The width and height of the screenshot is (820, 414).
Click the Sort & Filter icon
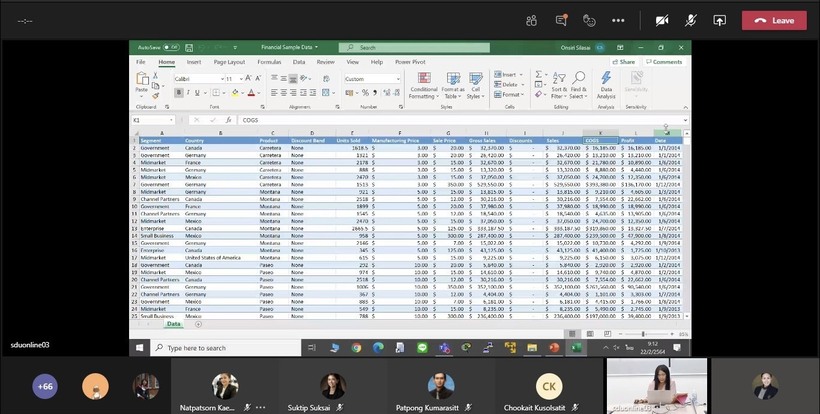(558, 78)
